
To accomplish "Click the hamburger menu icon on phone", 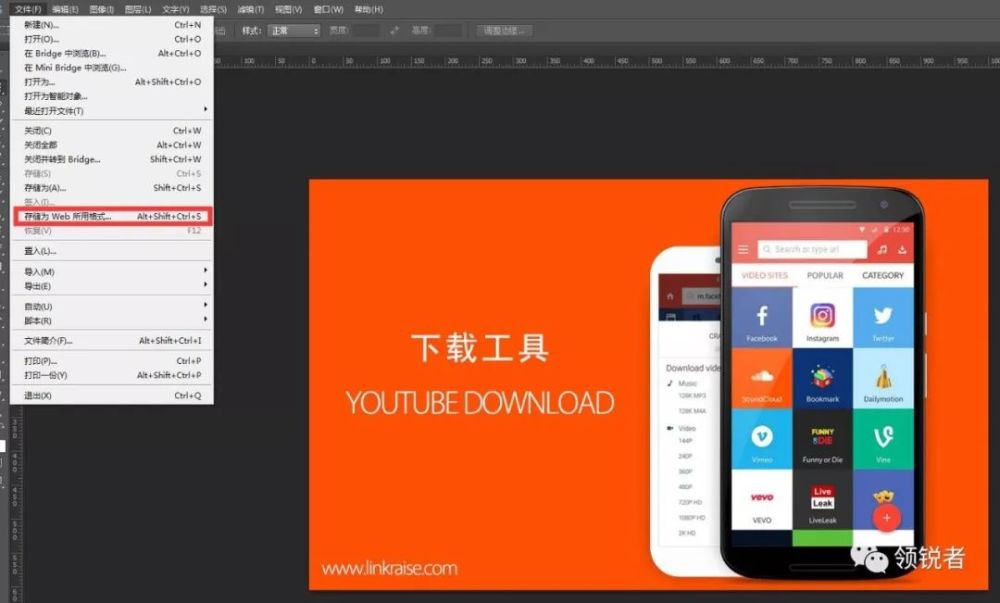I will [x=743, y=249].
